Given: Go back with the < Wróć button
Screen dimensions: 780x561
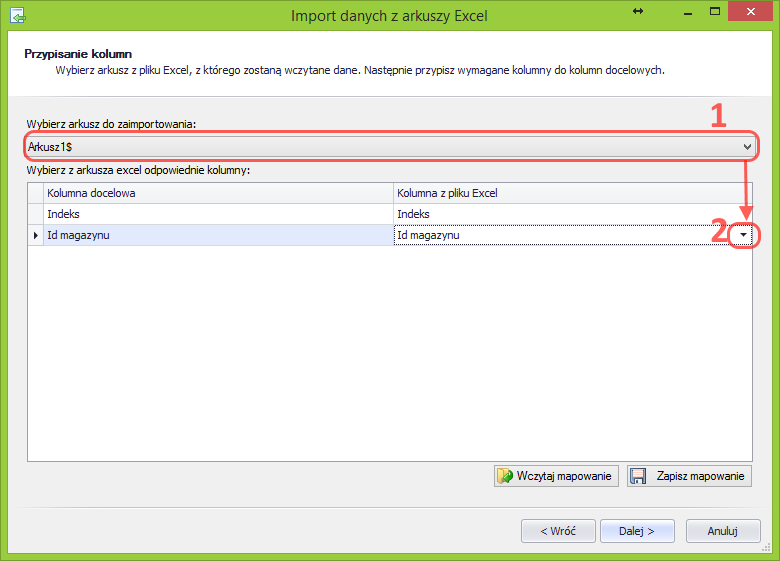Looking at the screenshot, I should pyautogui.click(x=558, y=531).
